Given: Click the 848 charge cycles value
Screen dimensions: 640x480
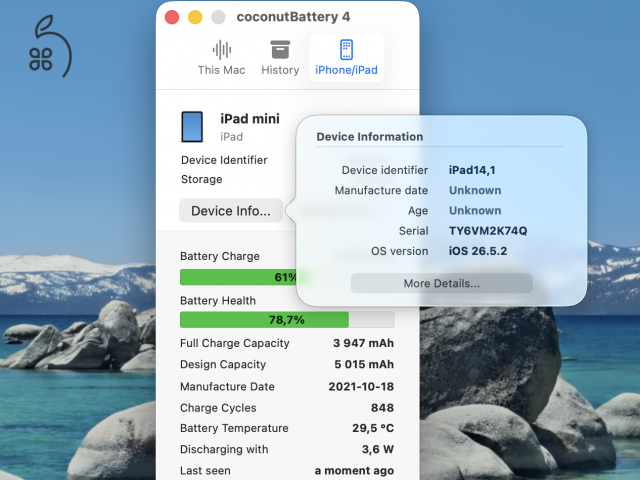Looking at the screenshot, I should 382,408.
